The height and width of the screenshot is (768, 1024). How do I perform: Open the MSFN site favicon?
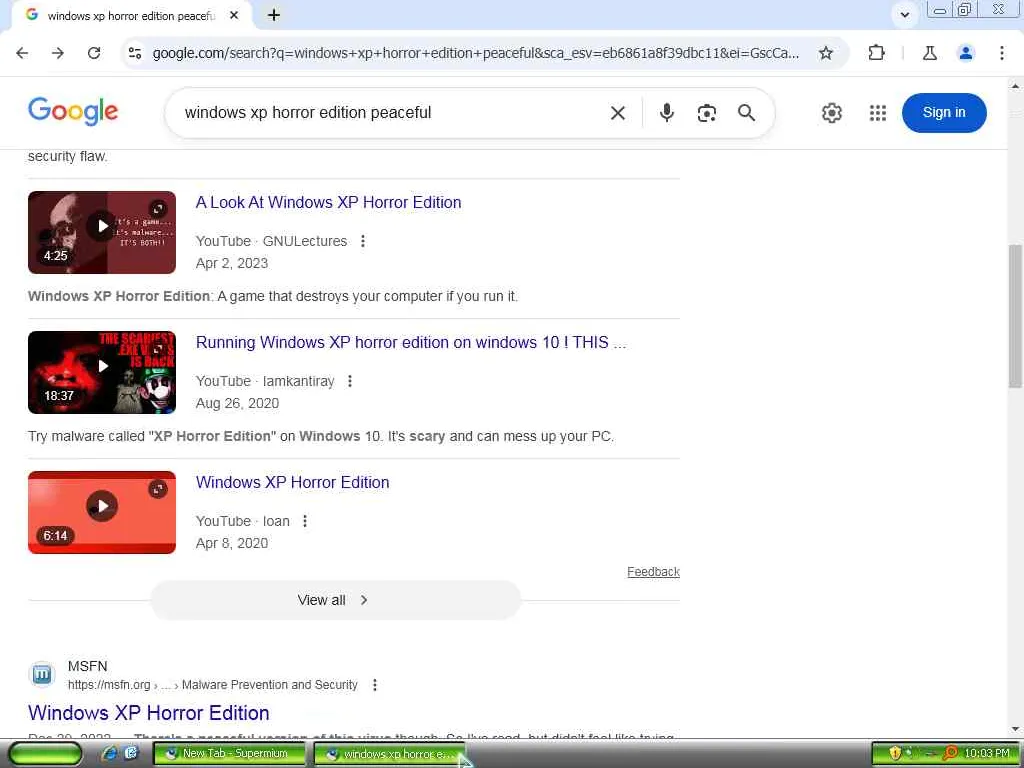coord(42,674)
